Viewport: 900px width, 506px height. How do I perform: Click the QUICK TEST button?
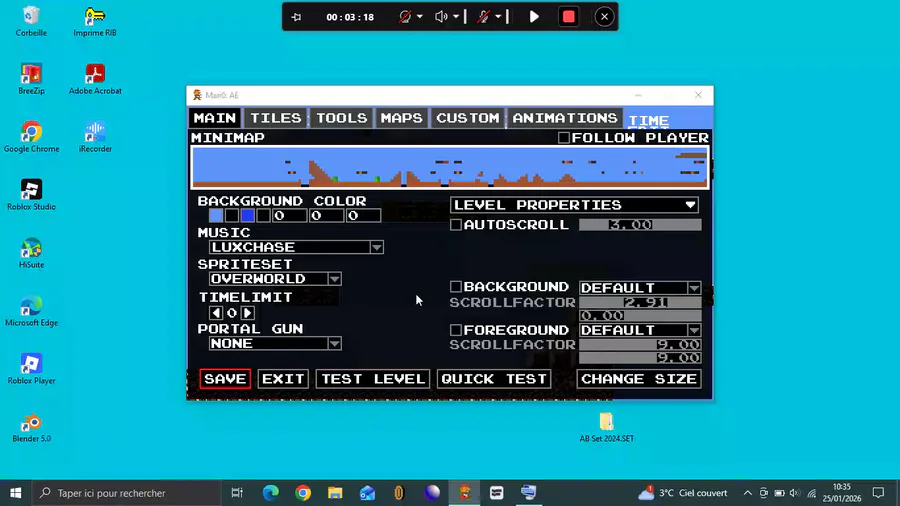tap(494, 379)
